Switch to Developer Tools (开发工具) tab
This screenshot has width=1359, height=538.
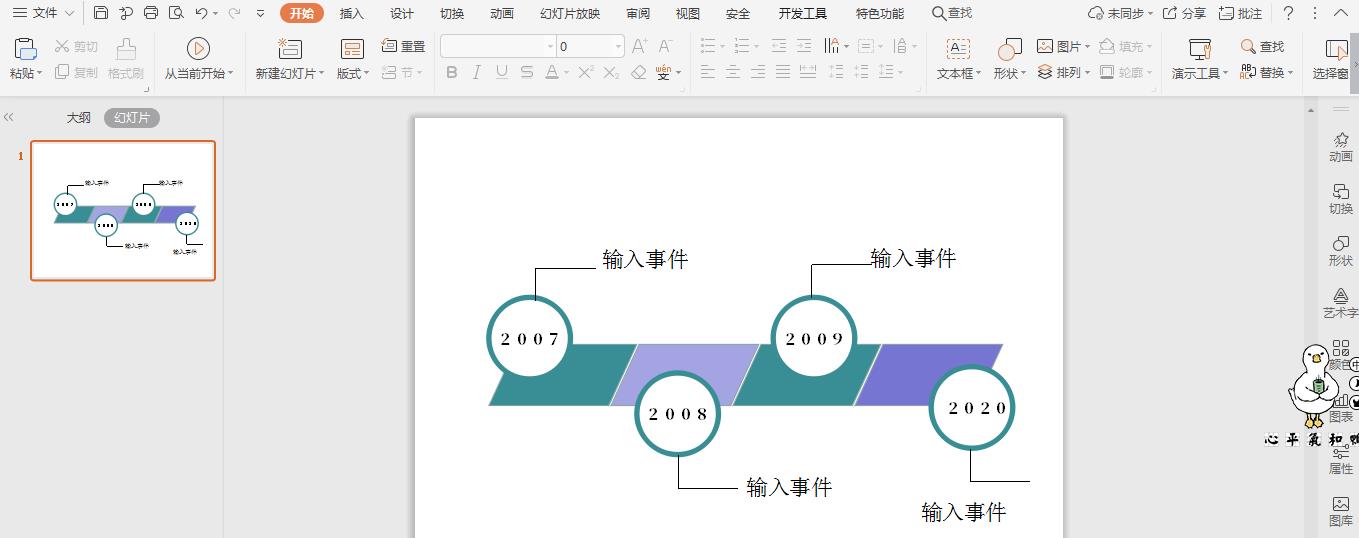803,13
